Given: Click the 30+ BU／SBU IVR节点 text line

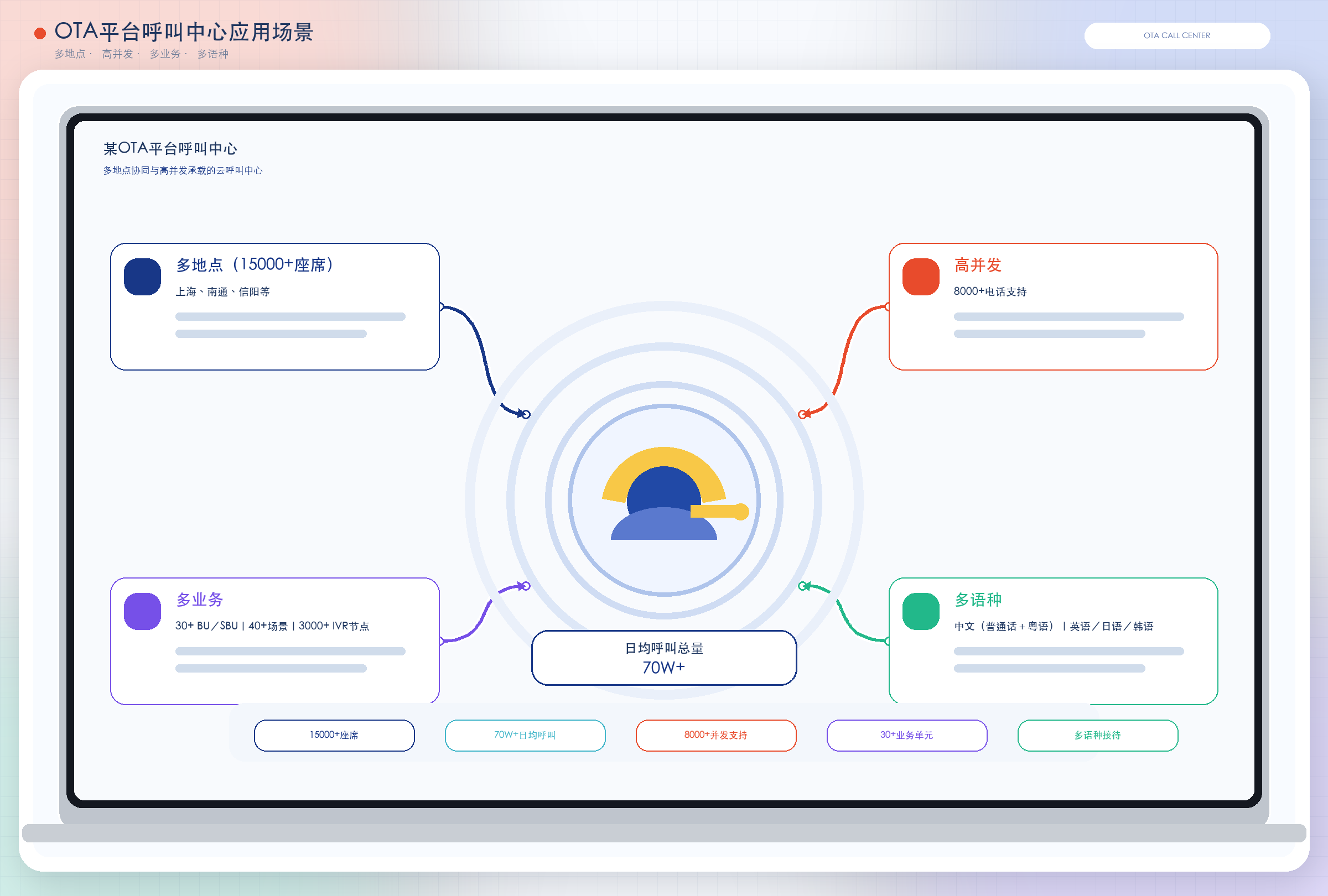Looking at the screenshot, I should coord(272,626).
